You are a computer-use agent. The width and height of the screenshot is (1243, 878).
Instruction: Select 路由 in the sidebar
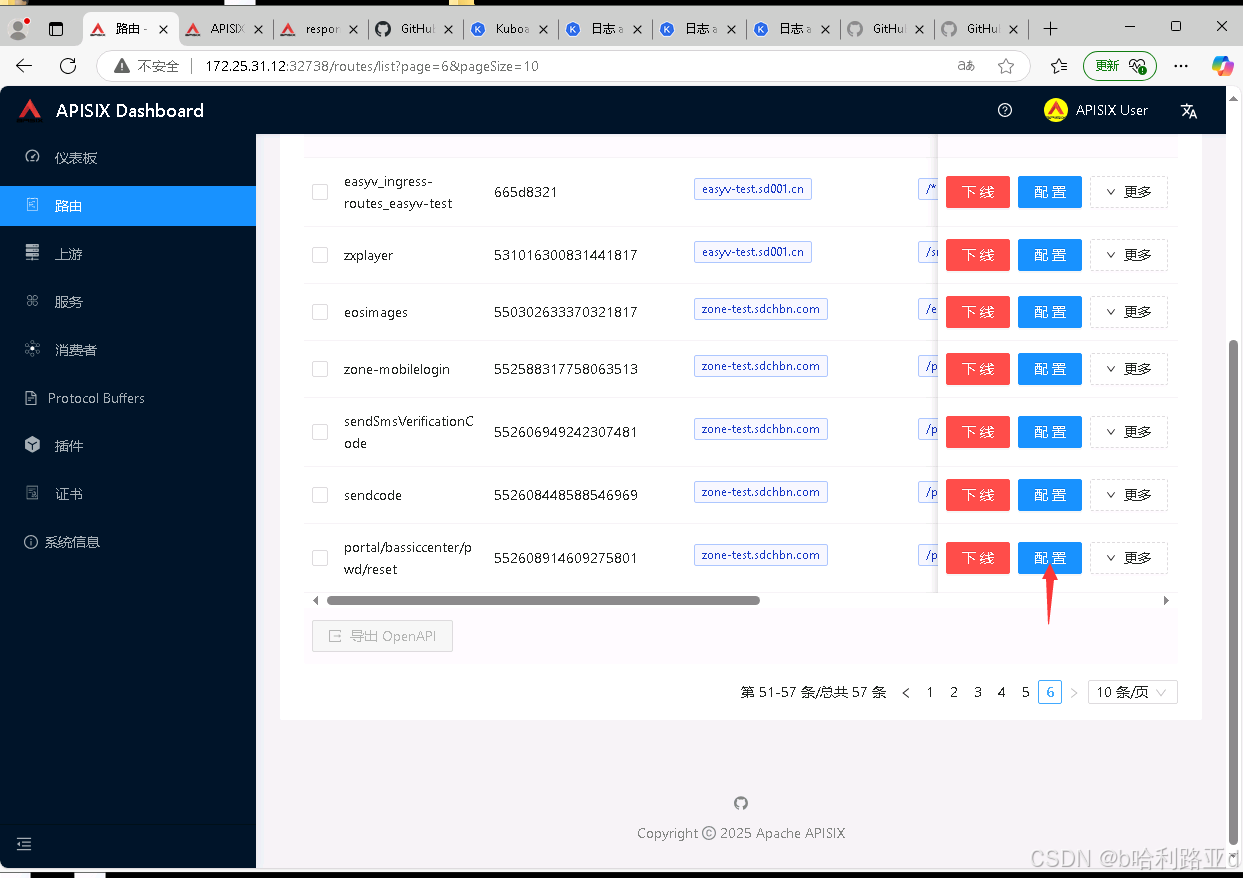[128, 206]
